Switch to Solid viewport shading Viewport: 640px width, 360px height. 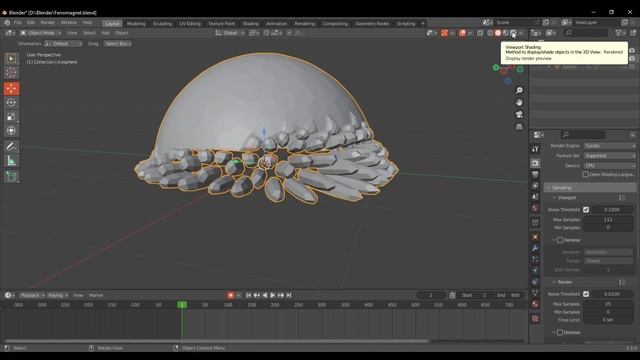[498, 33]
